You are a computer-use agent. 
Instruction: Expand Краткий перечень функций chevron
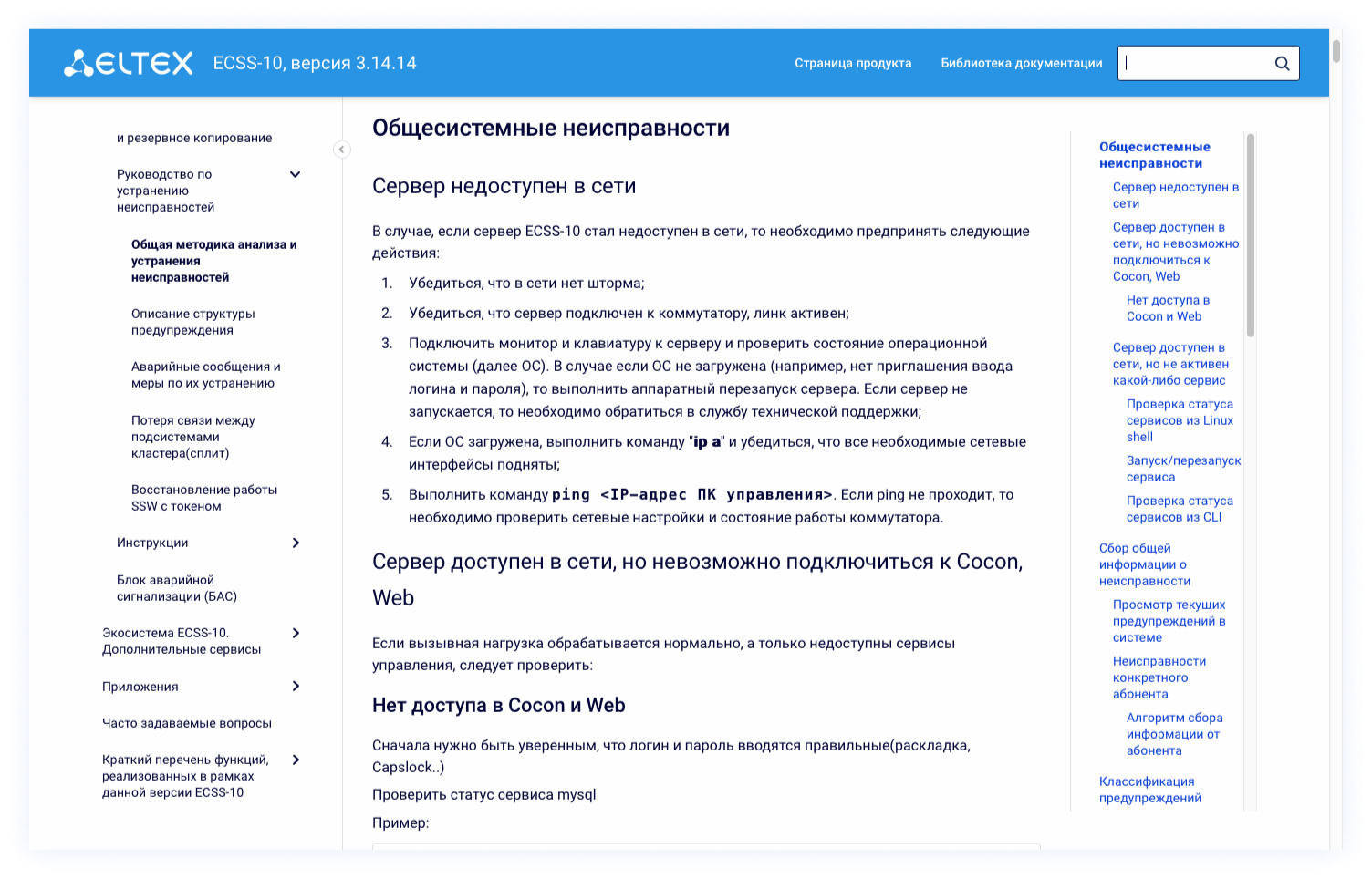[x=296, y=760]
